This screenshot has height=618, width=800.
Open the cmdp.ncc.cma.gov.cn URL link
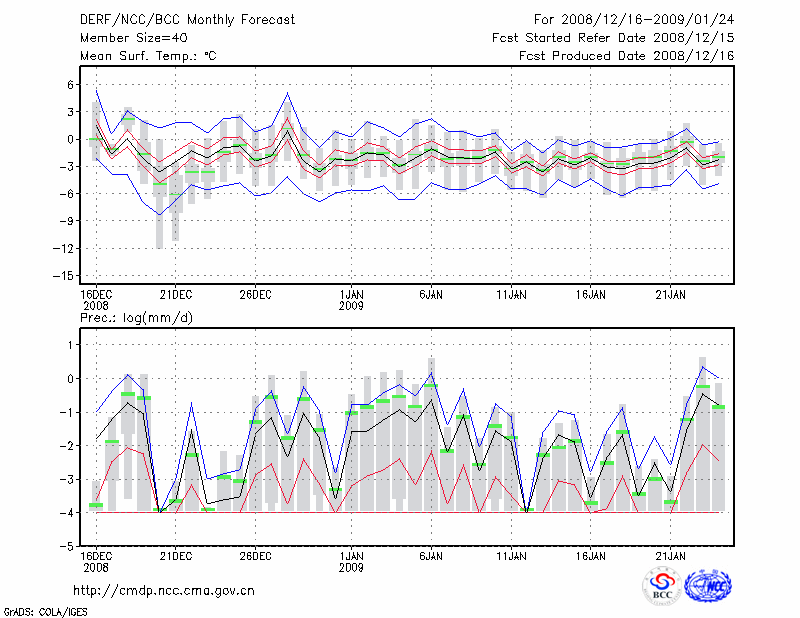(164, 590)
